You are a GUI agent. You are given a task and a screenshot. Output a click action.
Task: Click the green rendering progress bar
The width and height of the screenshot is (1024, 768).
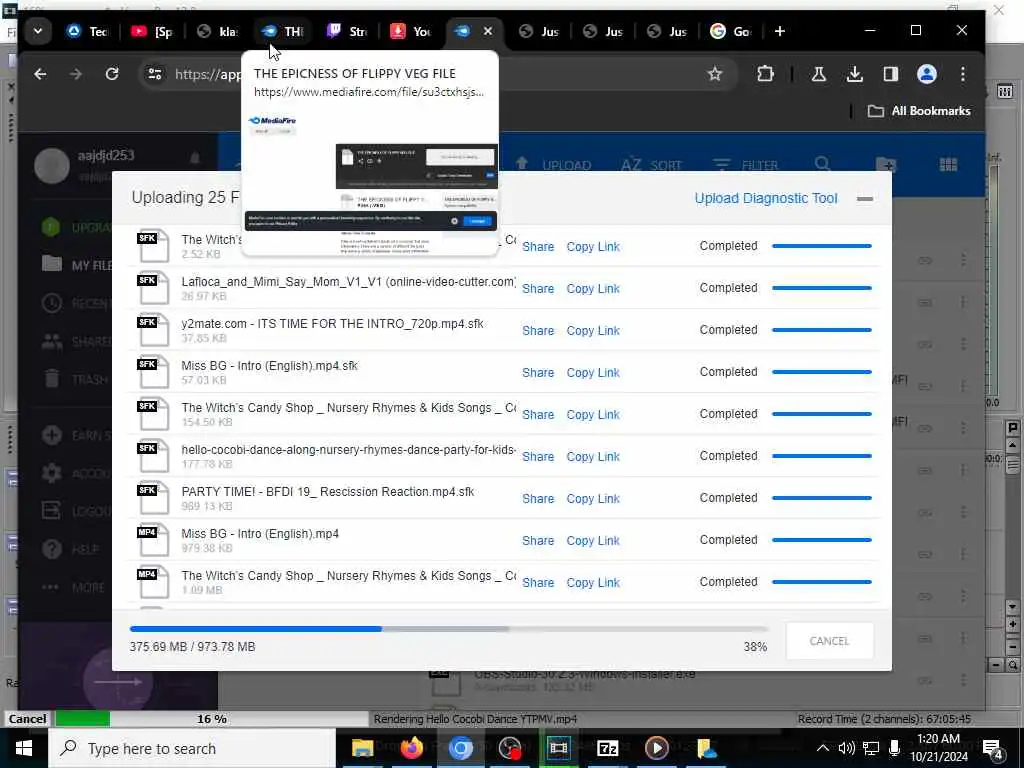(x=83, y=719)
